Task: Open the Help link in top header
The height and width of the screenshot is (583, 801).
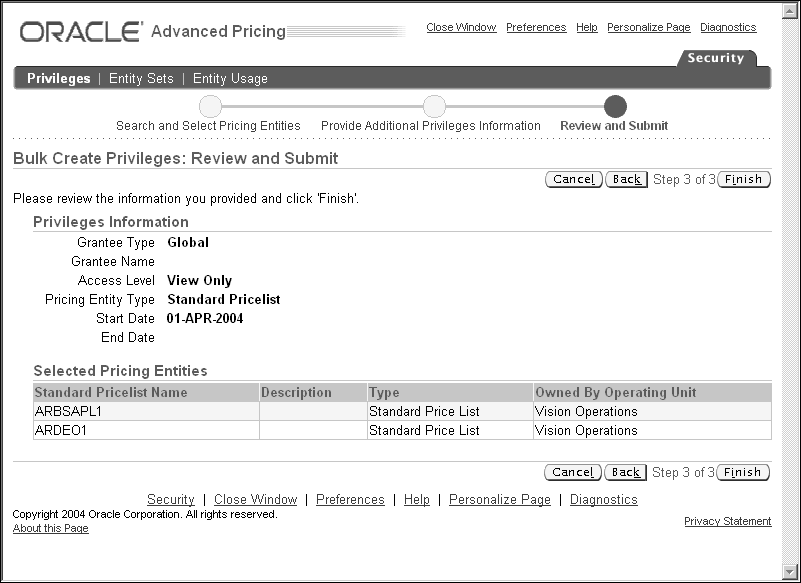Action: 586,28
